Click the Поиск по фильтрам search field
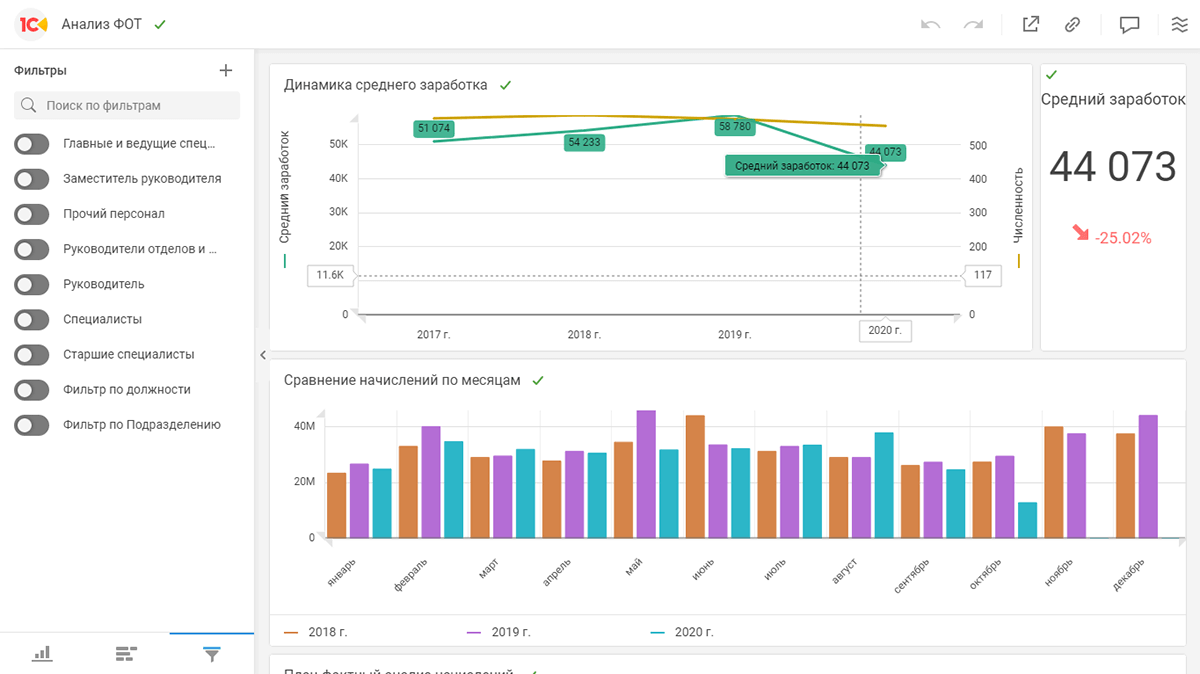Viewport: 1200px width, 674px height. (x=127, y=105)
